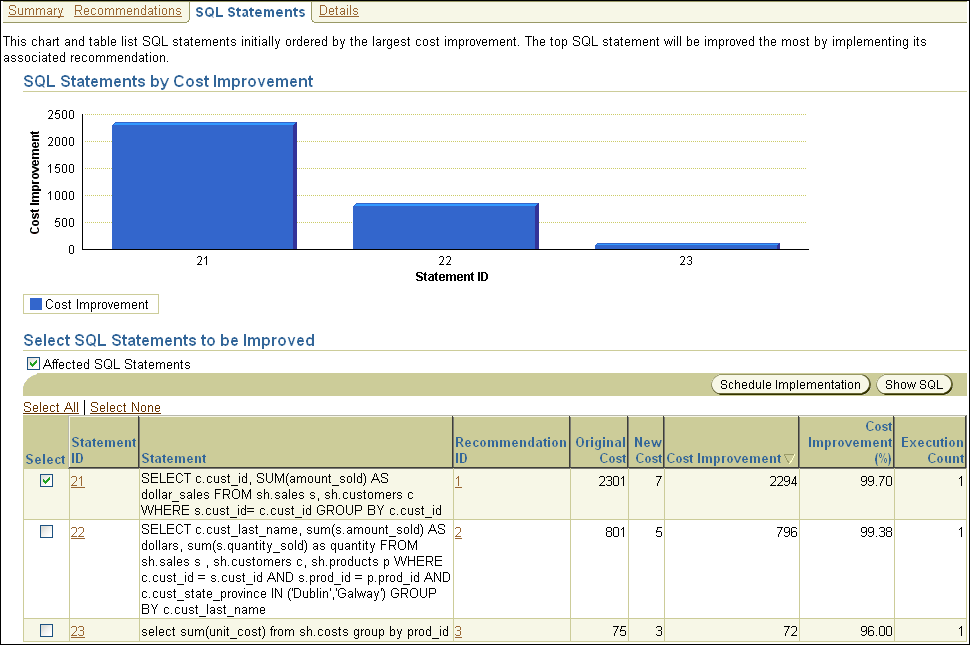Open Recommendation ID 3
This screenshot has height=645, width=970.
pos(457,631)
